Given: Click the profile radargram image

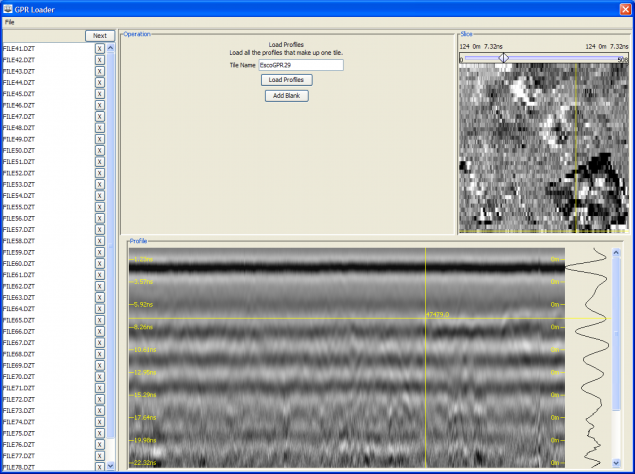Looking at the screenshot, I should 346,358.
